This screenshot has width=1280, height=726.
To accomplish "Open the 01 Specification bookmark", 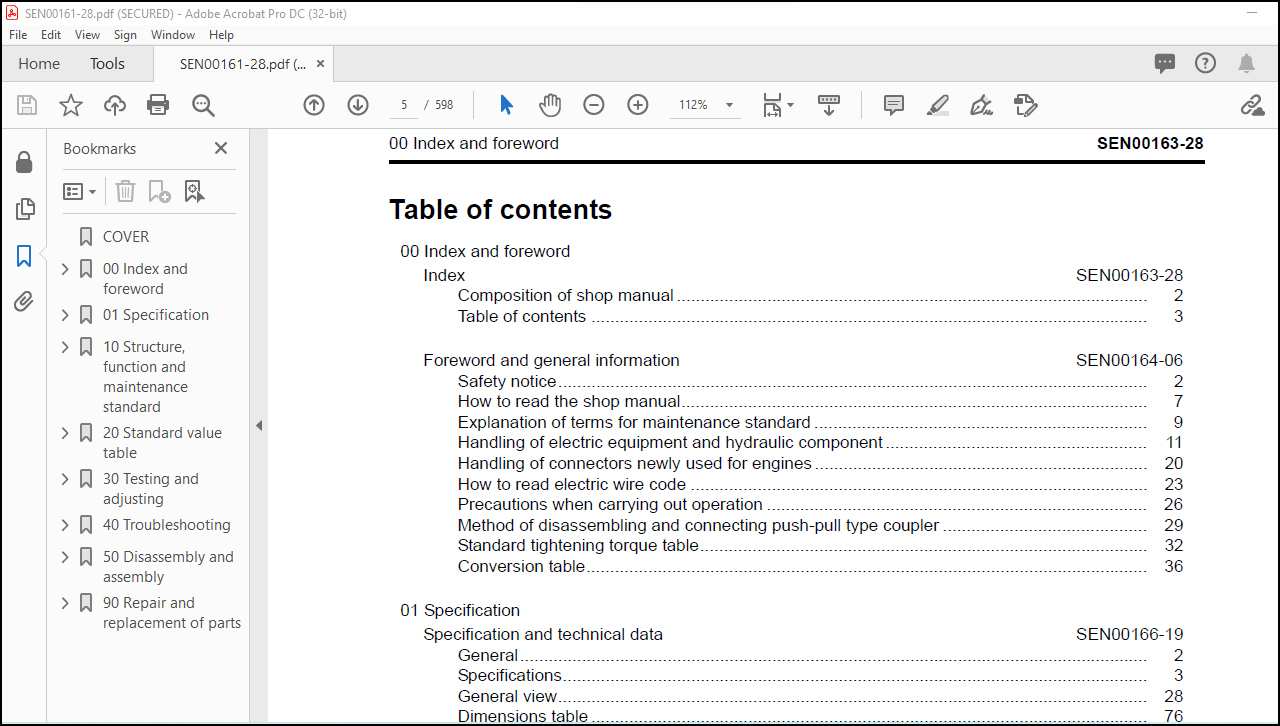I will [156, 315].
